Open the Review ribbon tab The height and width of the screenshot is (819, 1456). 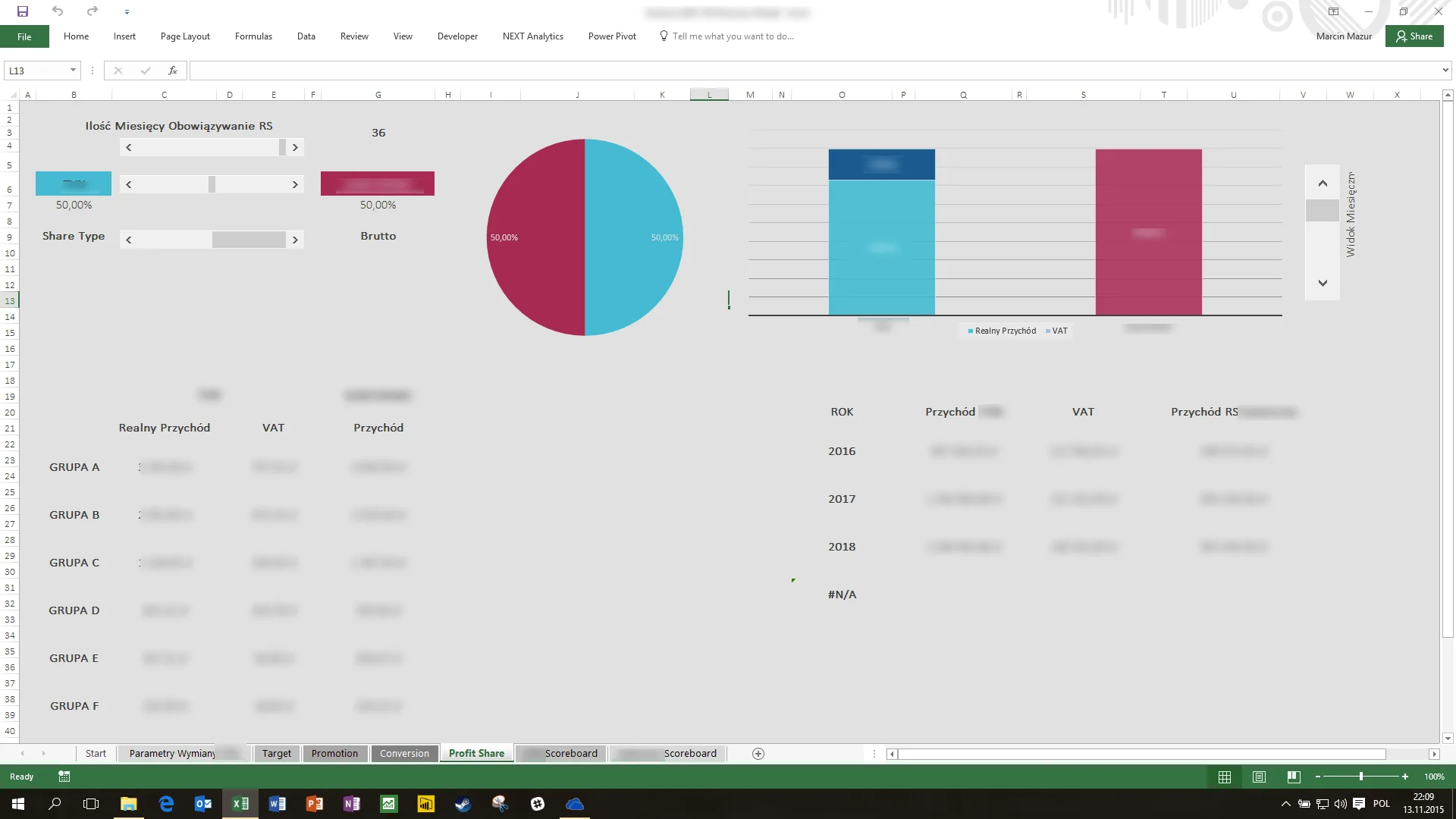tap(354, 36)
